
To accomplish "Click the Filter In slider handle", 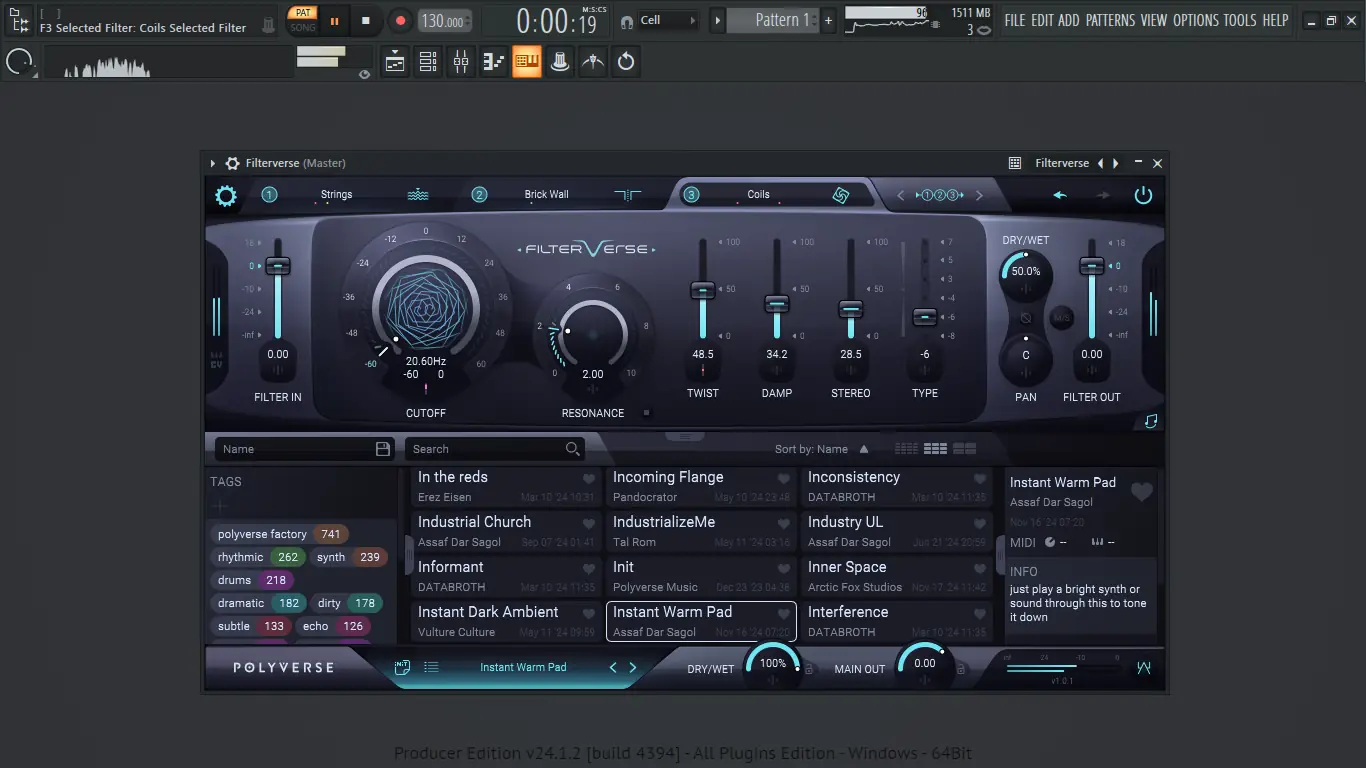I will pos(278,266).
